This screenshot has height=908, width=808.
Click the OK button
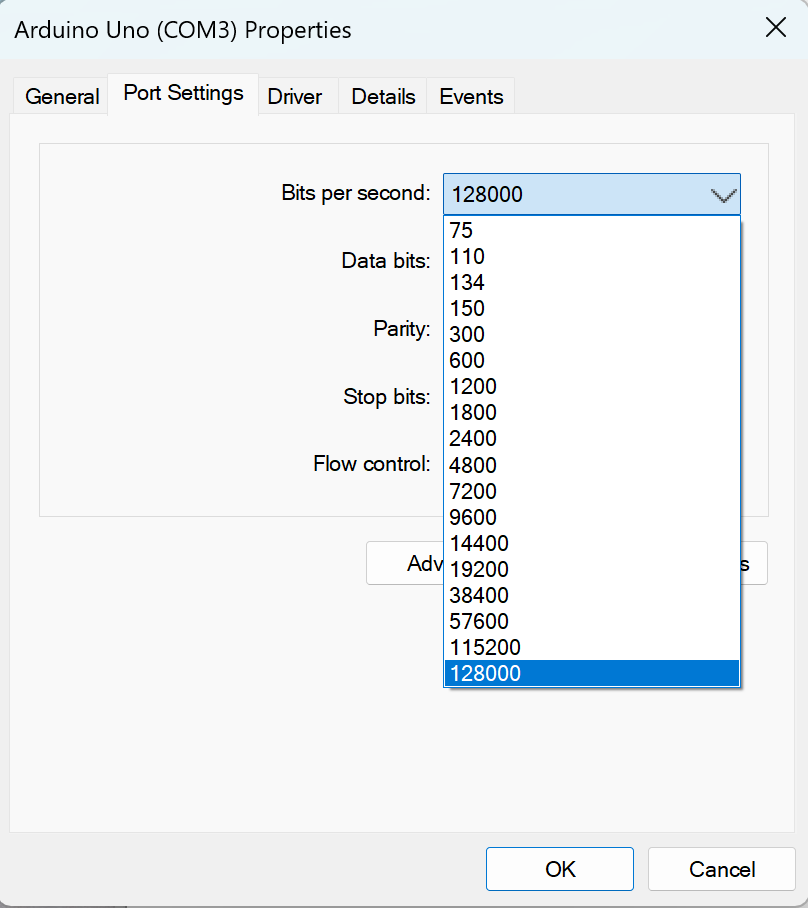(560, 869)
